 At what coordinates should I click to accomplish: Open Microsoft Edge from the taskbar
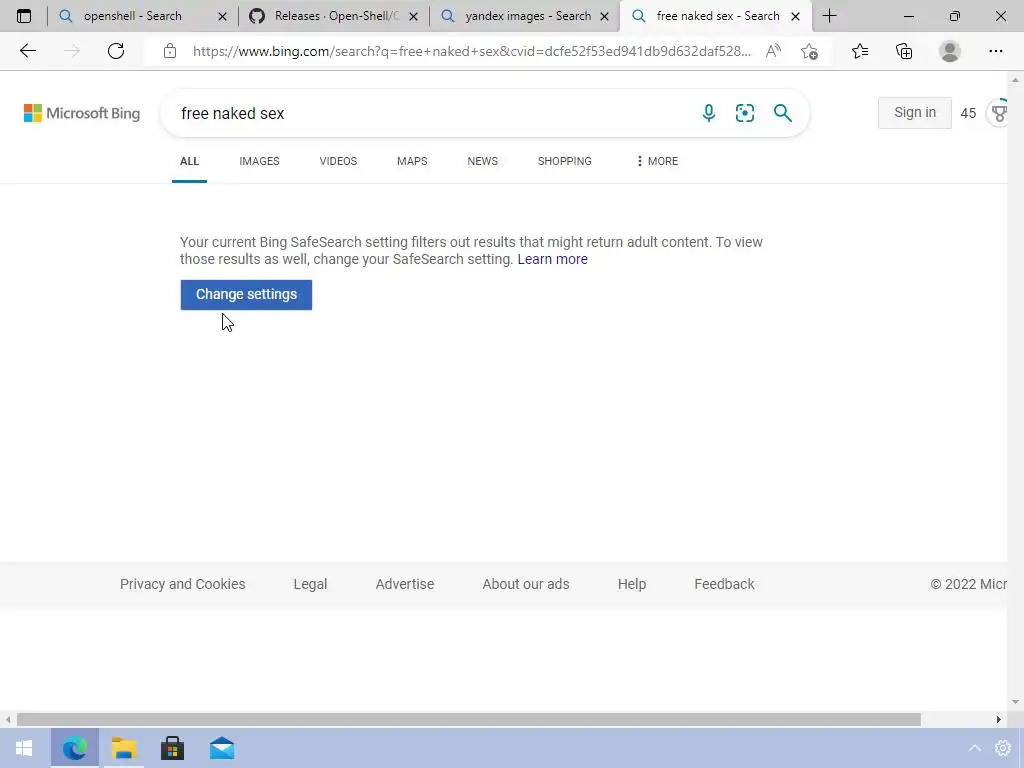[x=74, y=748]
